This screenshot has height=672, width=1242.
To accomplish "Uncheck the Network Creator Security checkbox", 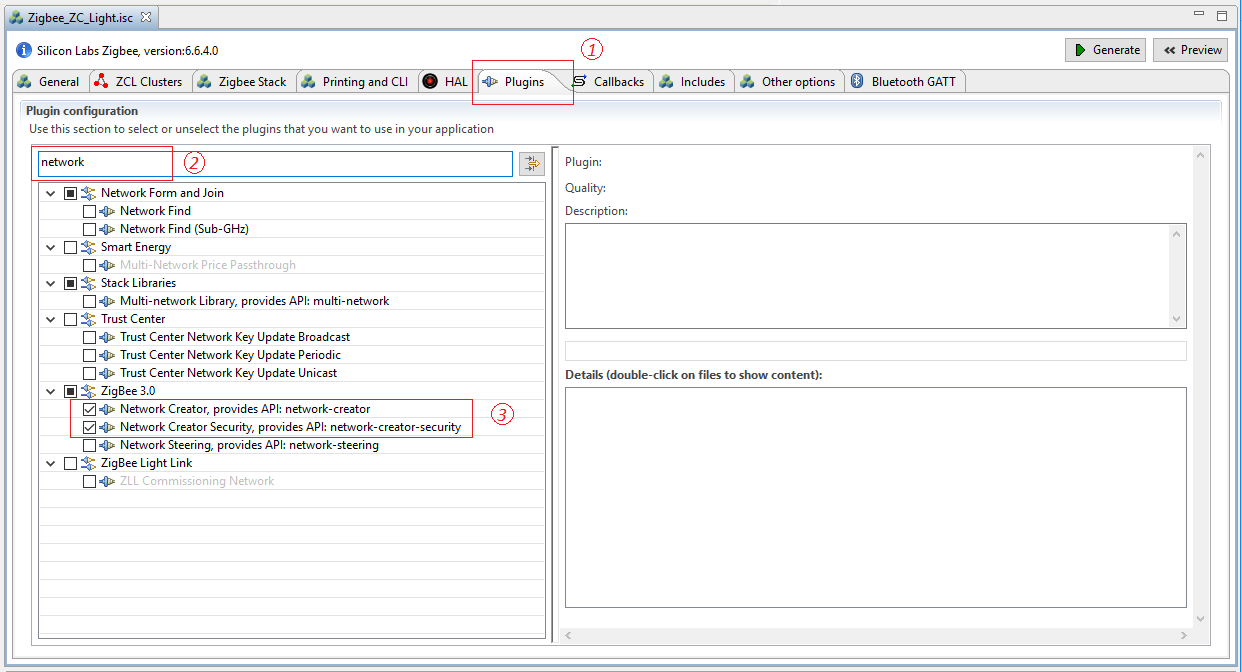I will click(90, 427).
